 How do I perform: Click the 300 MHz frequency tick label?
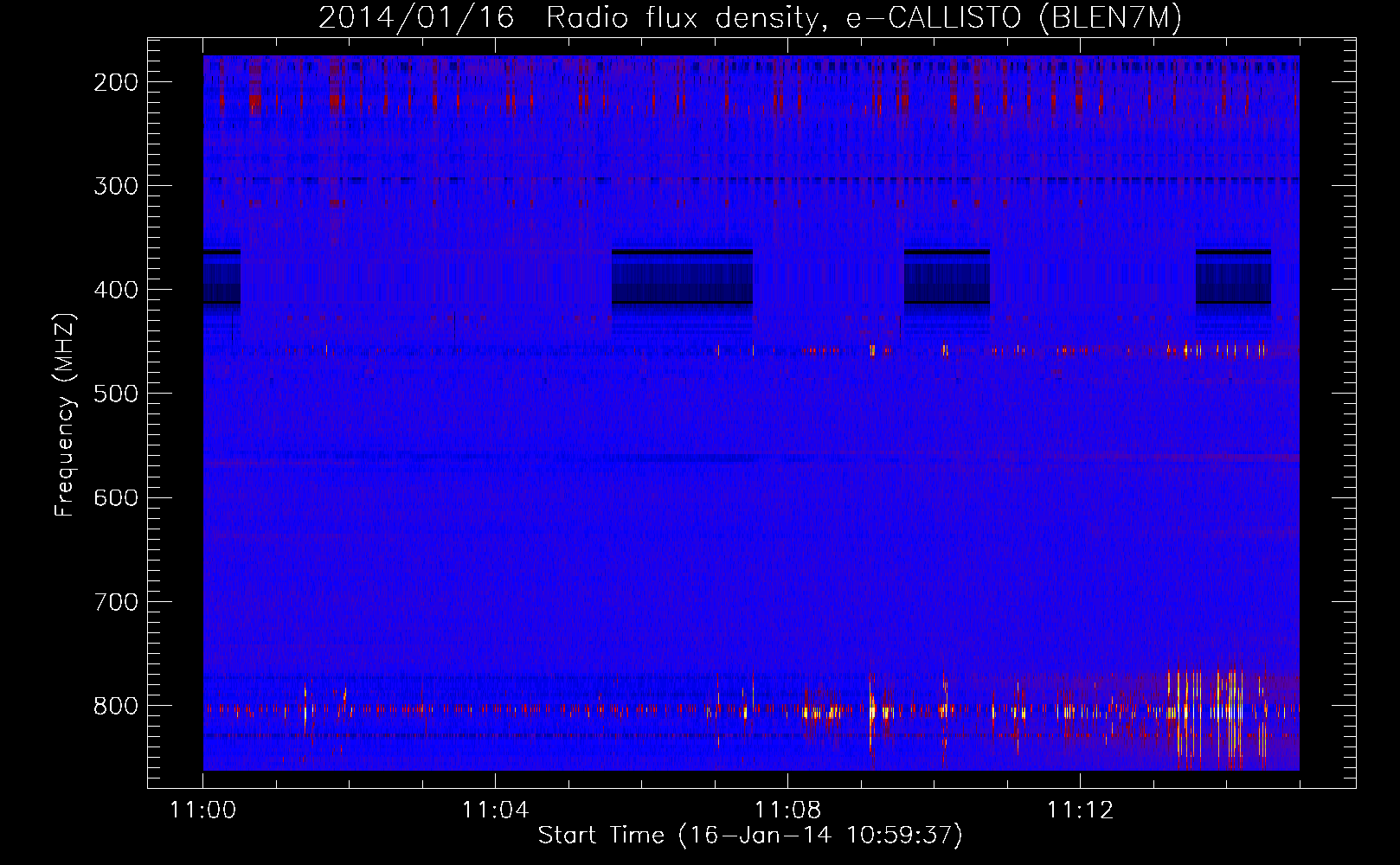click(116, 186)
